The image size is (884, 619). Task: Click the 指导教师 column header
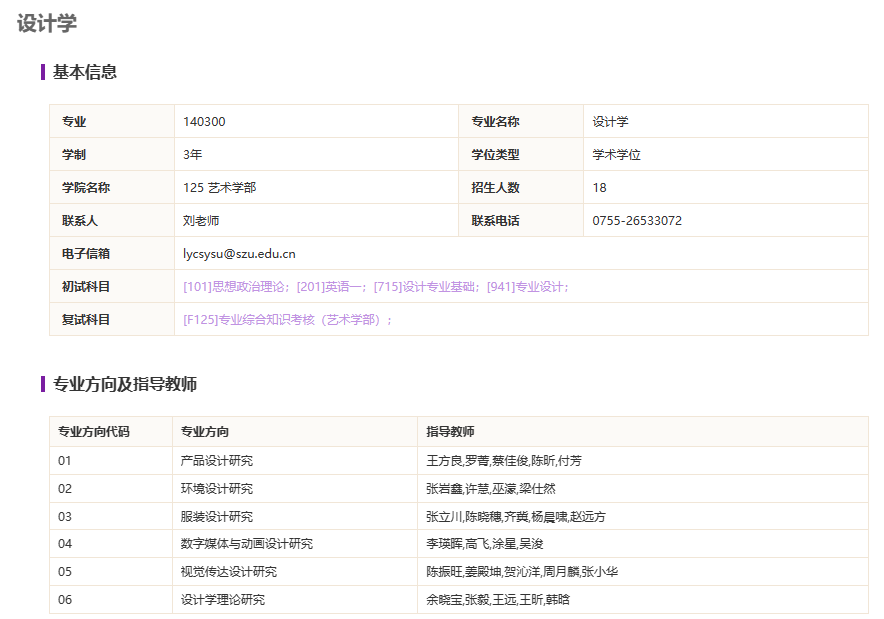coord(450,432)
